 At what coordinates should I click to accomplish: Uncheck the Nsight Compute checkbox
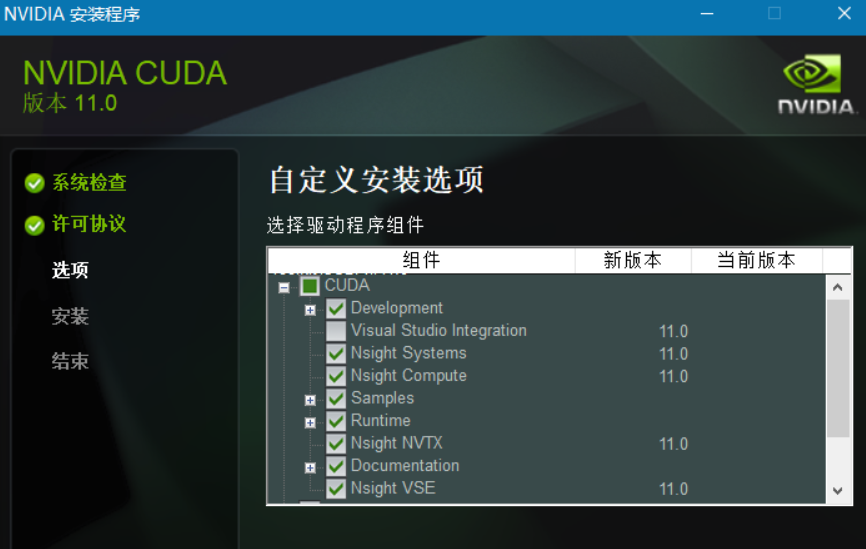pos(336,376)
